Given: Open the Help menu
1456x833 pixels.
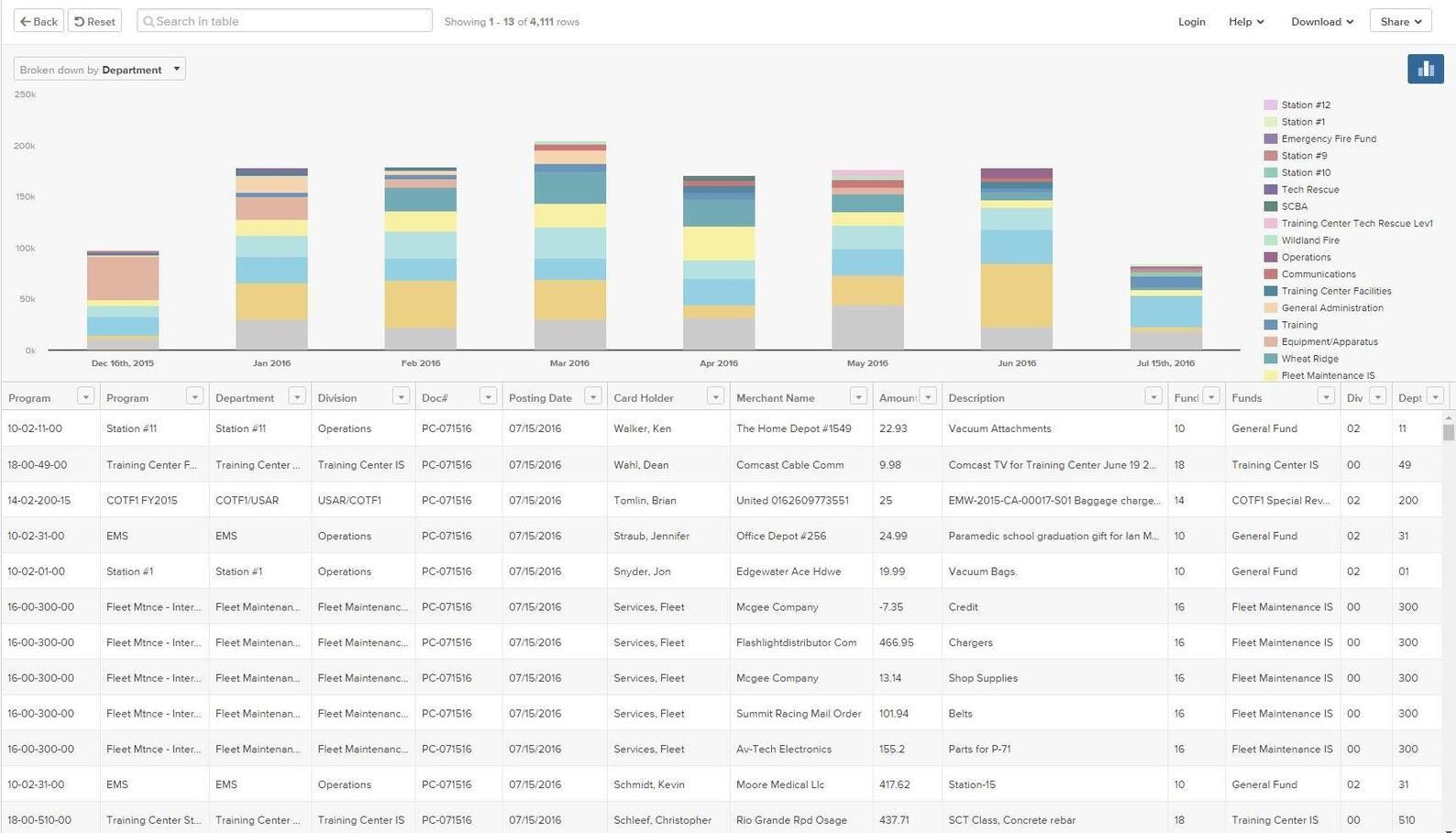Looking at the screenshot, I should tap(1246, 21).
